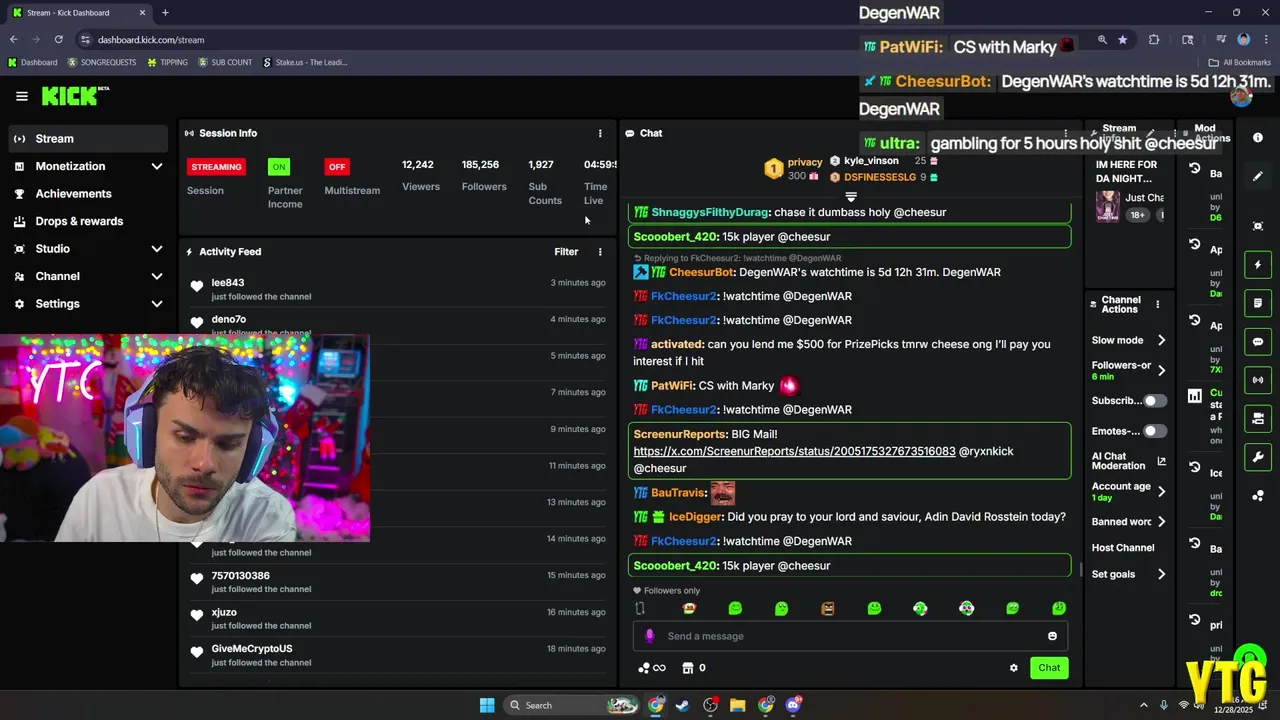Viewport: 1280px width, 720px height.
Task: Open TIPPING bookmark
Action: [167, 62]
